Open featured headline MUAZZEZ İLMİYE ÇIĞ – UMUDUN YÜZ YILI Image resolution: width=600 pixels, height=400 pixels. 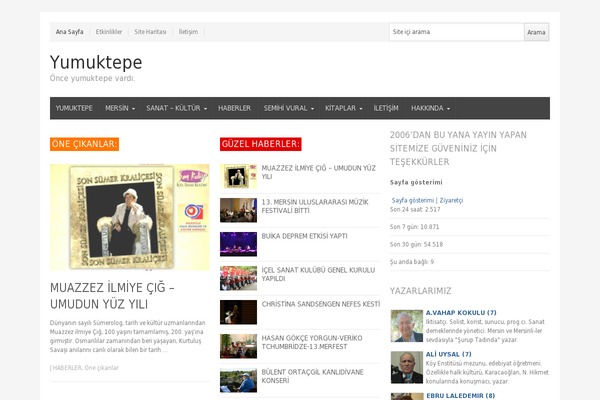[x=112, y=296]
